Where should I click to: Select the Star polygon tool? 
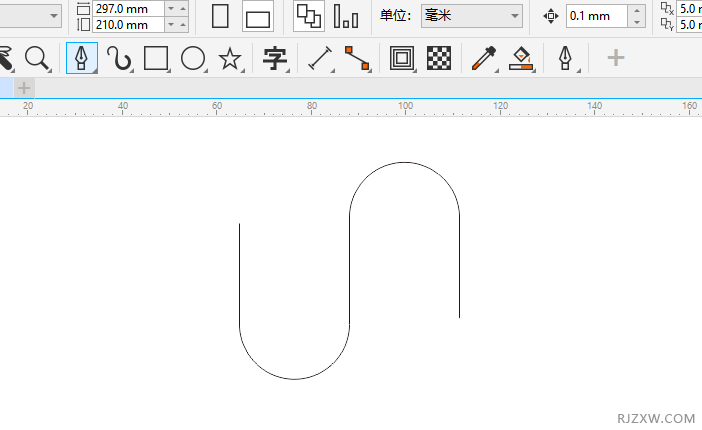tap(230, 59)
